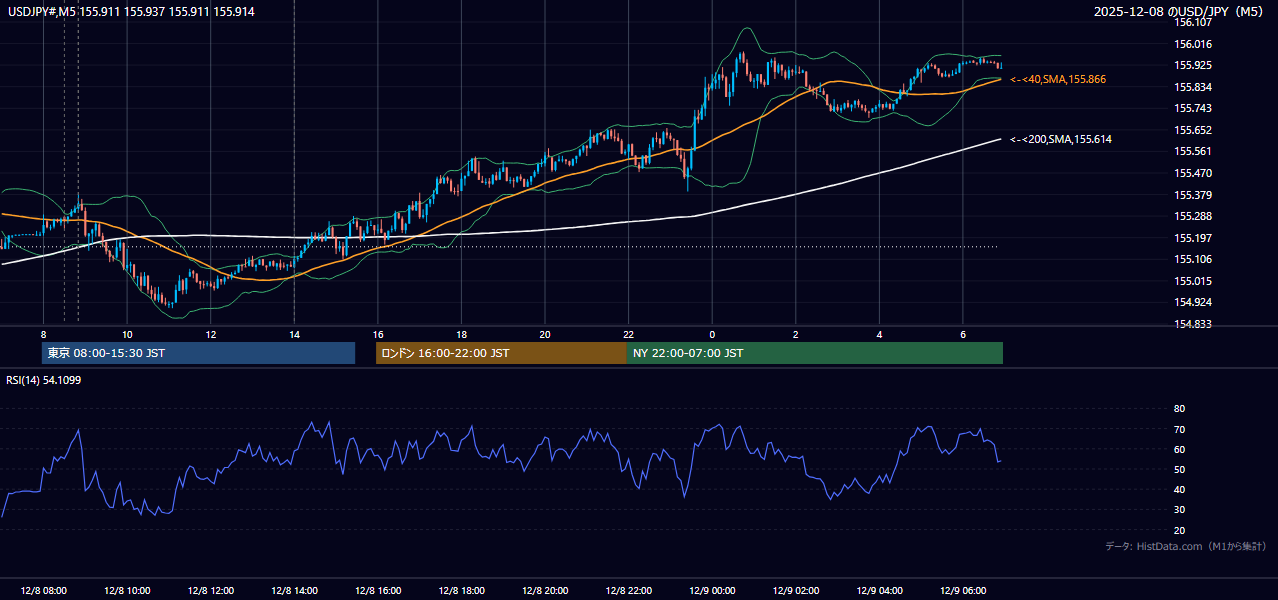Viewport: 1278px width, 600px height.
Task: Click RSI scale value 50
Action: tap(1180, 470)
